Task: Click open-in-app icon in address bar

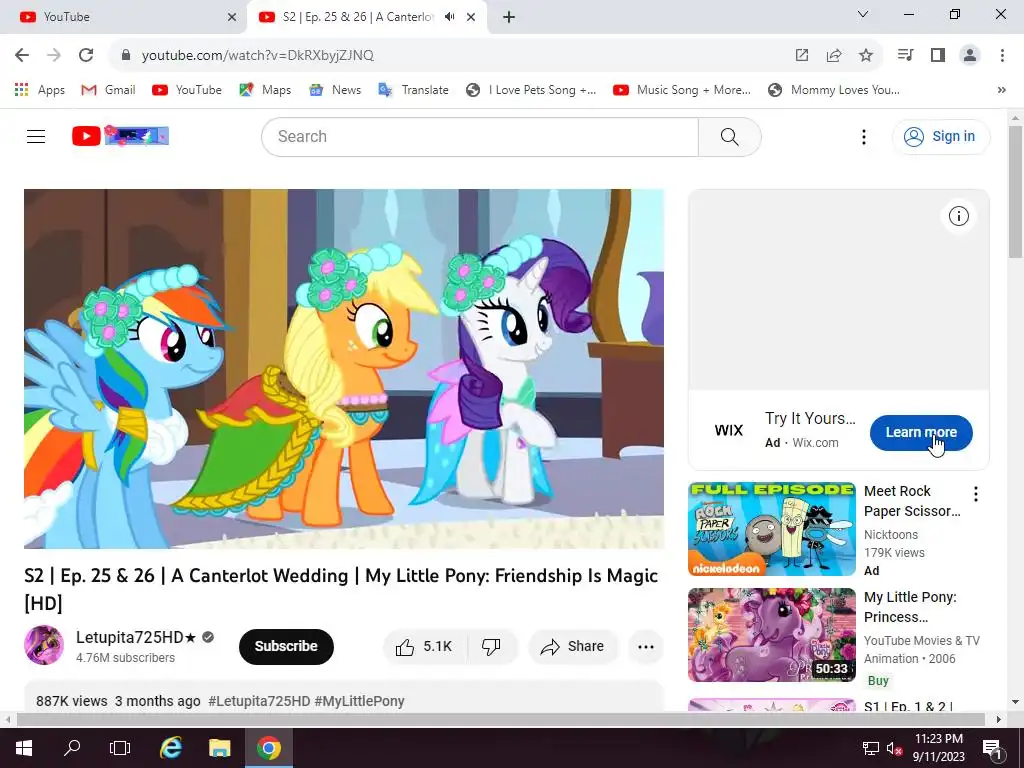Action: (x=801, y=56)
